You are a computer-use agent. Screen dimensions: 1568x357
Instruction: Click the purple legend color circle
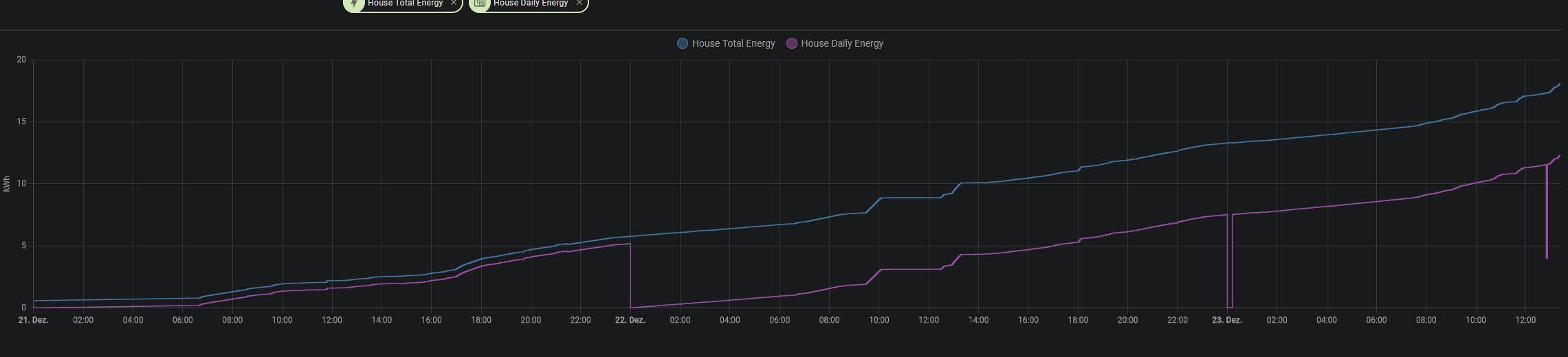point(792,43)
